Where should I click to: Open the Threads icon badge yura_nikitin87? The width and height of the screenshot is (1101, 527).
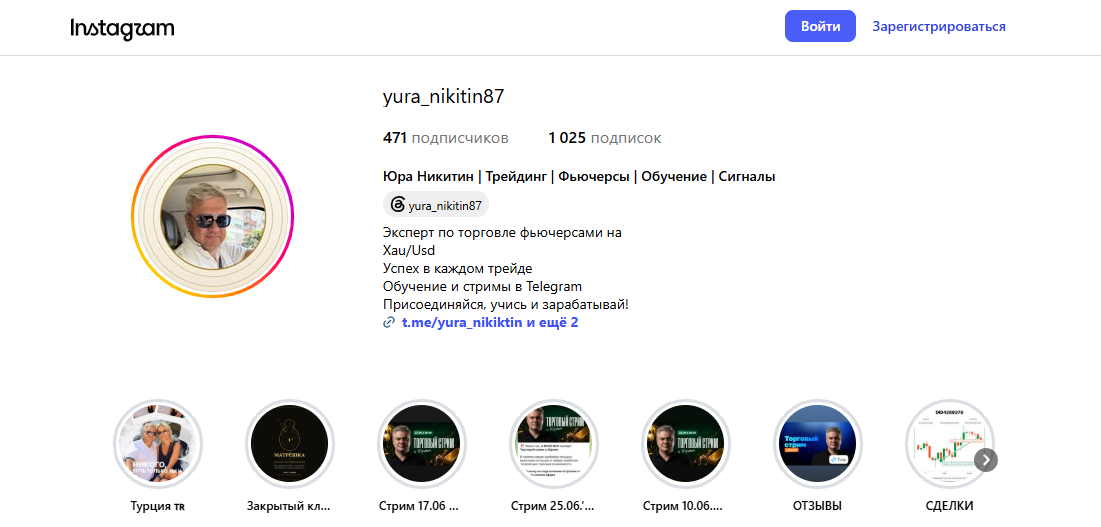436,205
